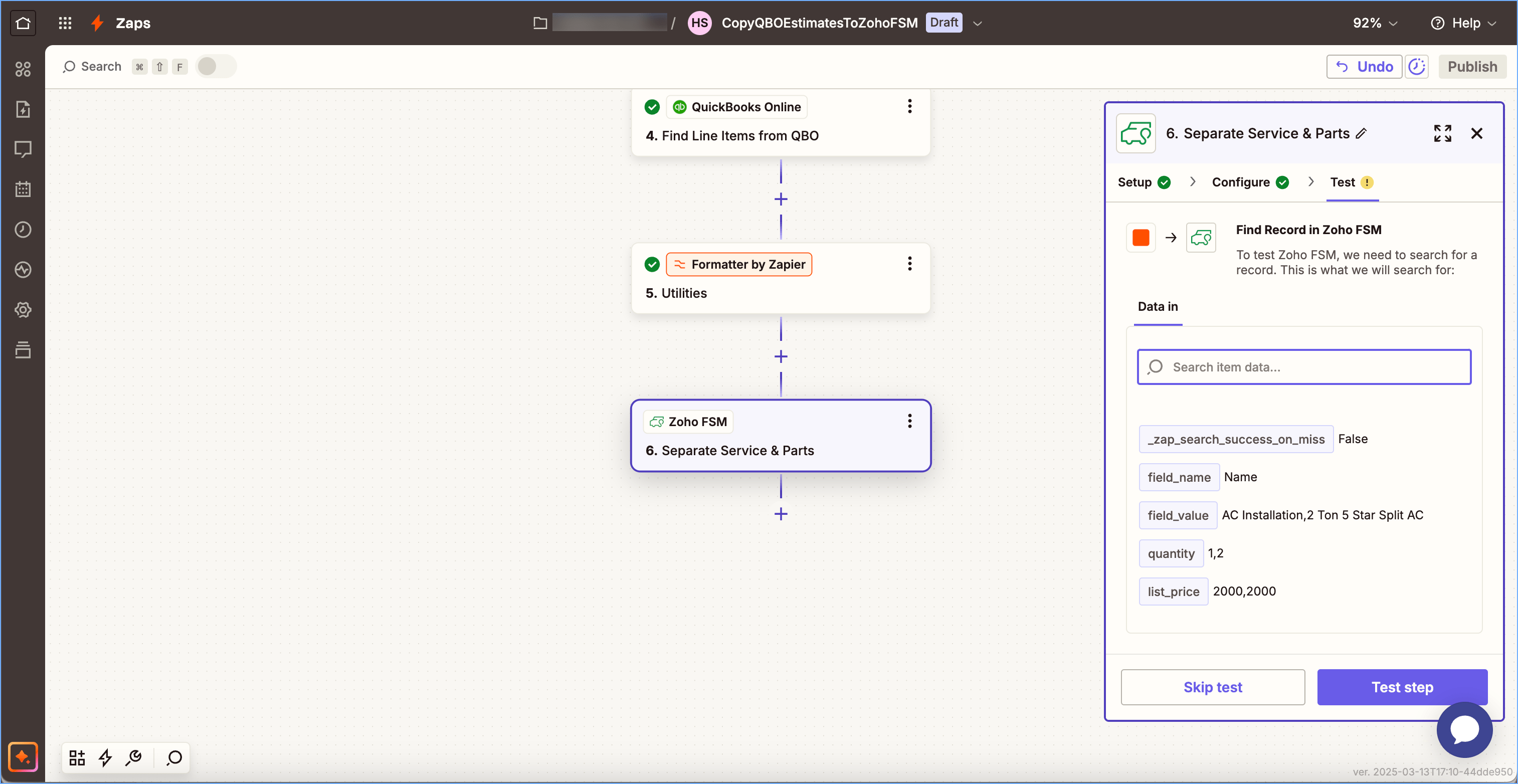Viewport: 1518px width, 784px height.
Task: Click the lightning bolt icon in bottom toolbar
Action: [105, 757]
